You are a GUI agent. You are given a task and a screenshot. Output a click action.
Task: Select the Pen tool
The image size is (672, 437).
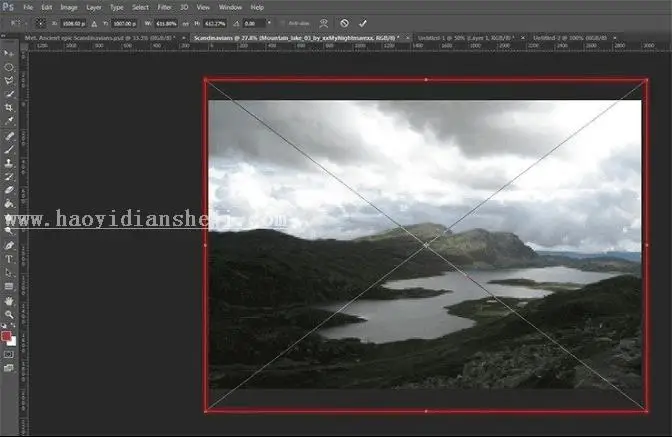click(x=9, y=245)
